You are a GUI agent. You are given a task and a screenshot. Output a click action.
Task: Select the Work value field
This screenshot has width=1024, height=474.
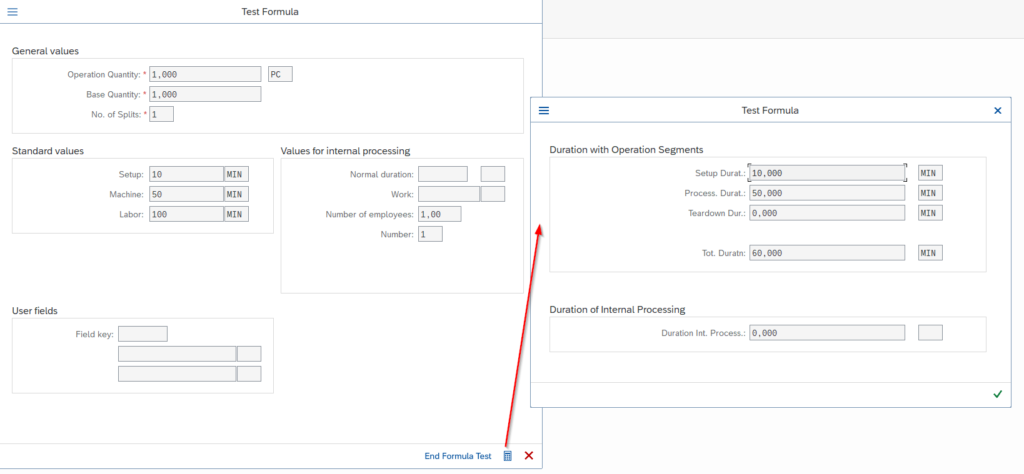(449, 194)
